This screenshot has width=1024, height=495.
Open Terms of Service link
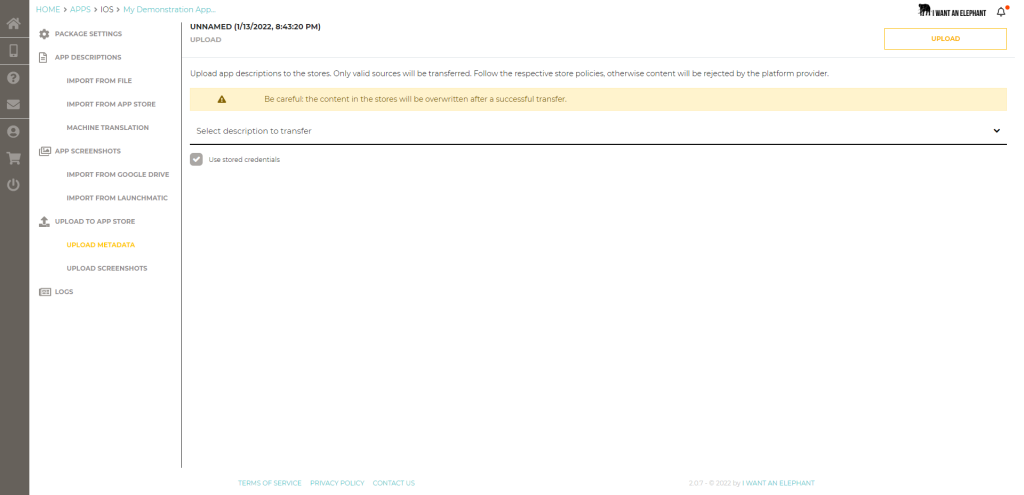click(270, 483)
